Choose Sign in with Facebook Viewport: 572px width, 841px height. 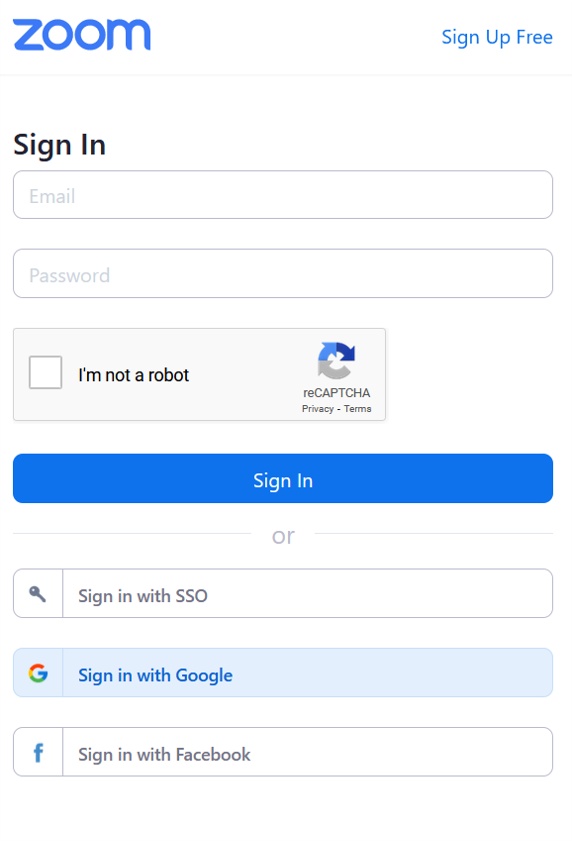click(283, 752)
